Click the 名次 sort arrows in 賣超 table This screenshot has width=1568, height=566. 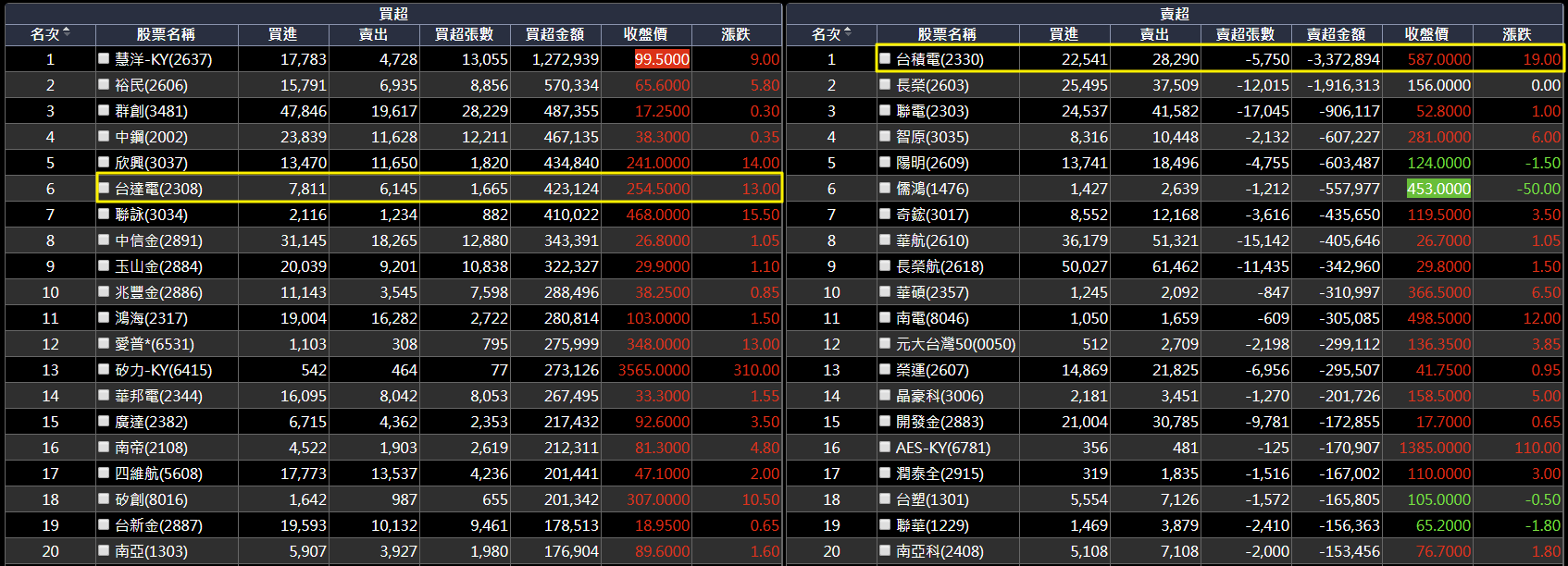pyautogui.click(x=848, y=33)
